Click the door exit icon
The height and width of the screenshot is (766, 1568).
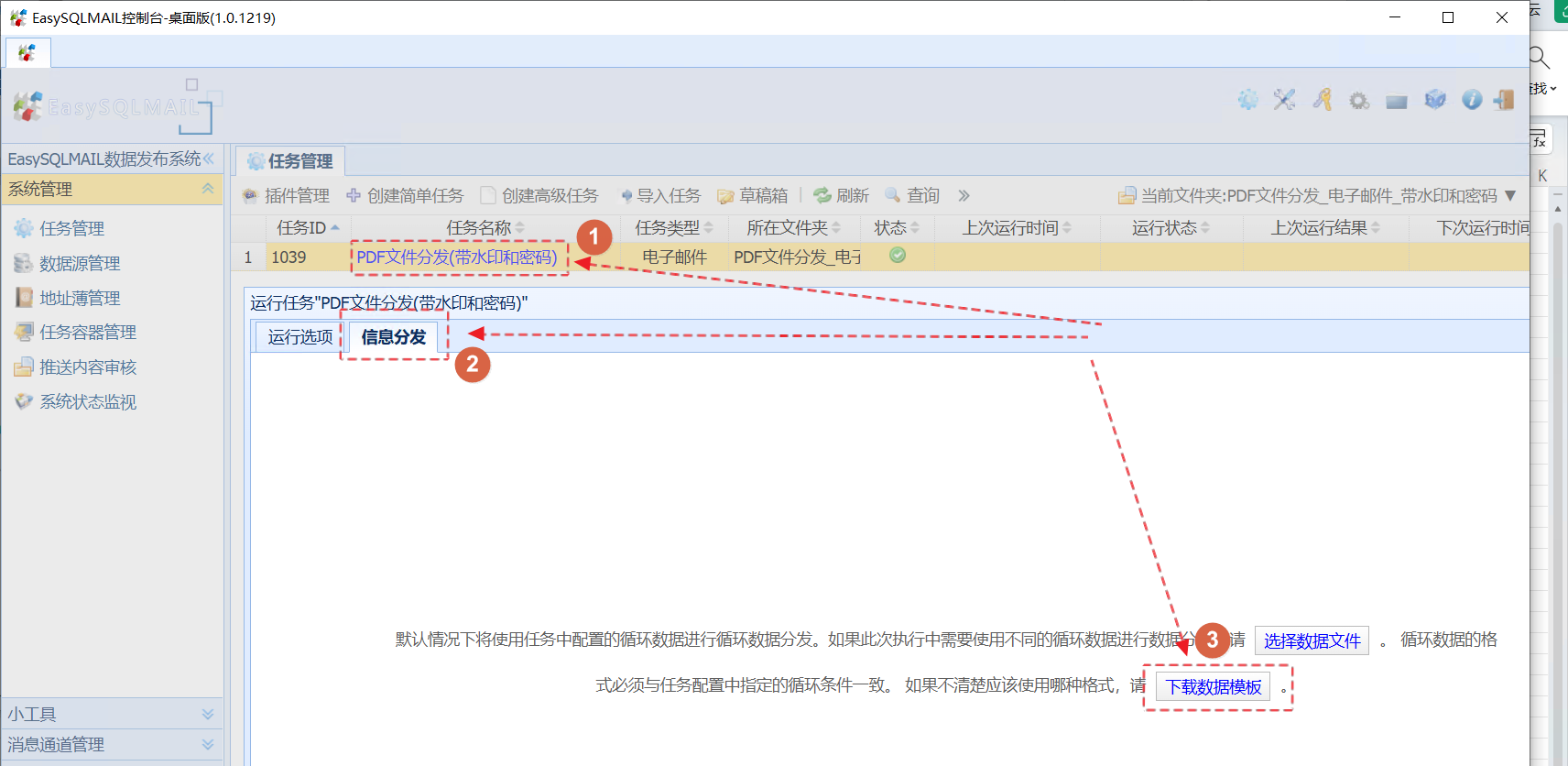point(1503,100)
